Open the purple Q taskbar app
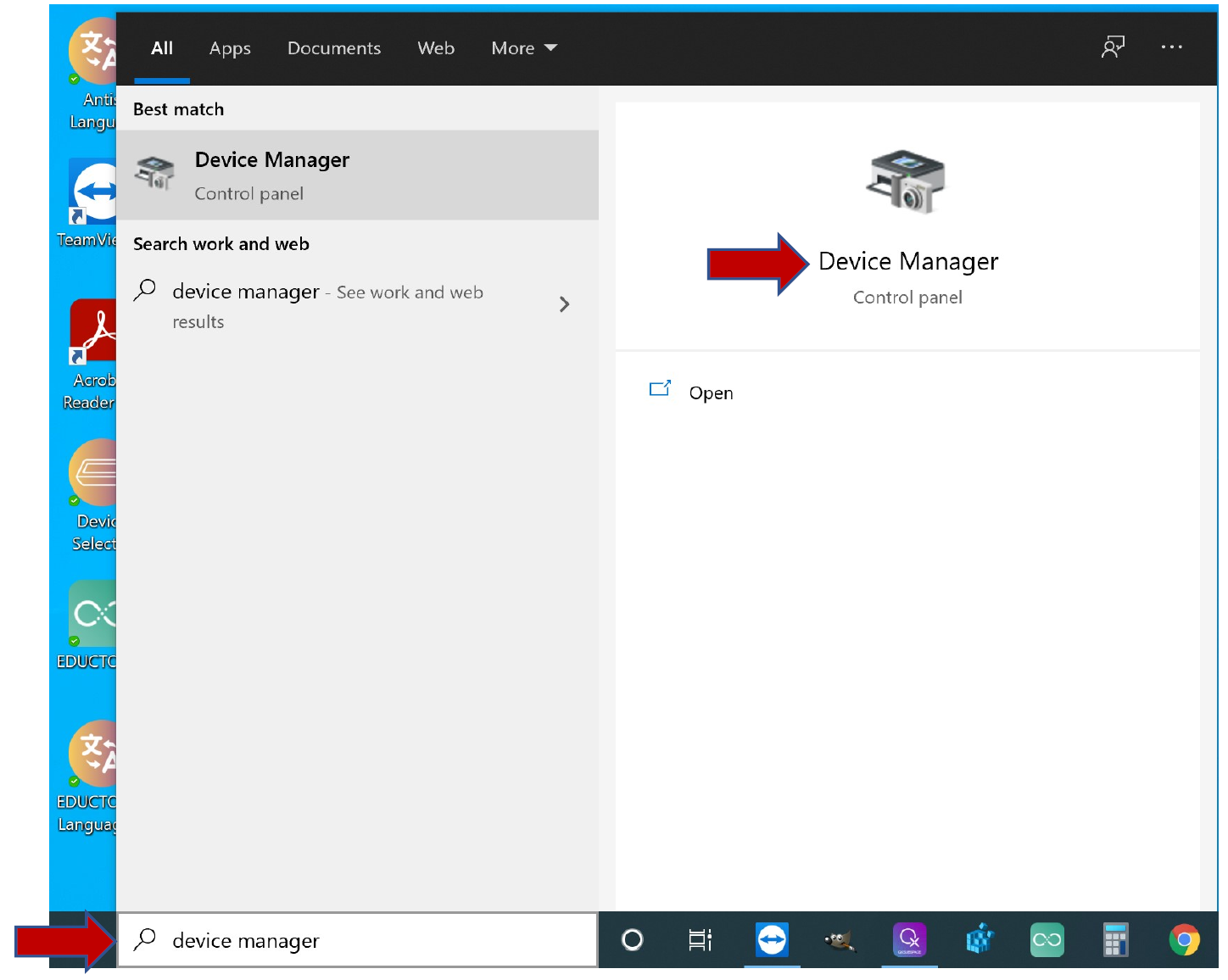Viewport: 1228px width, 980px height. tap(909, 940)
